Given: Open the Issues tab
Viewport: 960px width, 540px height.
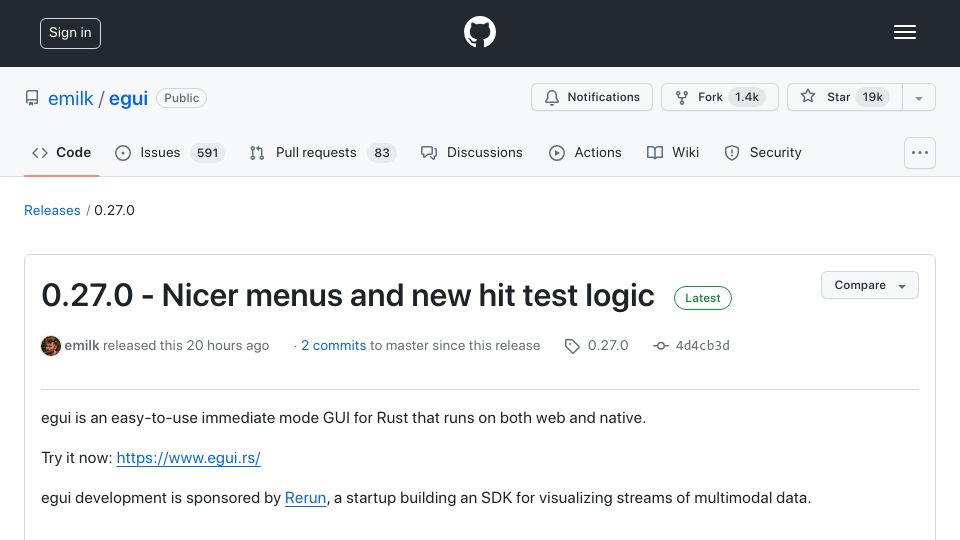Looking at the screenshot, I should tap(170, 152).
